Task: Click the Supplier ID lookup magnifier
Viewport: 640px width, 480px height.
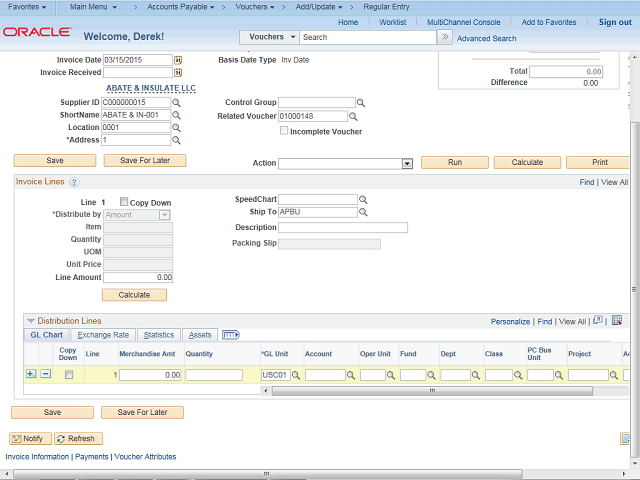Action: [177, 103]
